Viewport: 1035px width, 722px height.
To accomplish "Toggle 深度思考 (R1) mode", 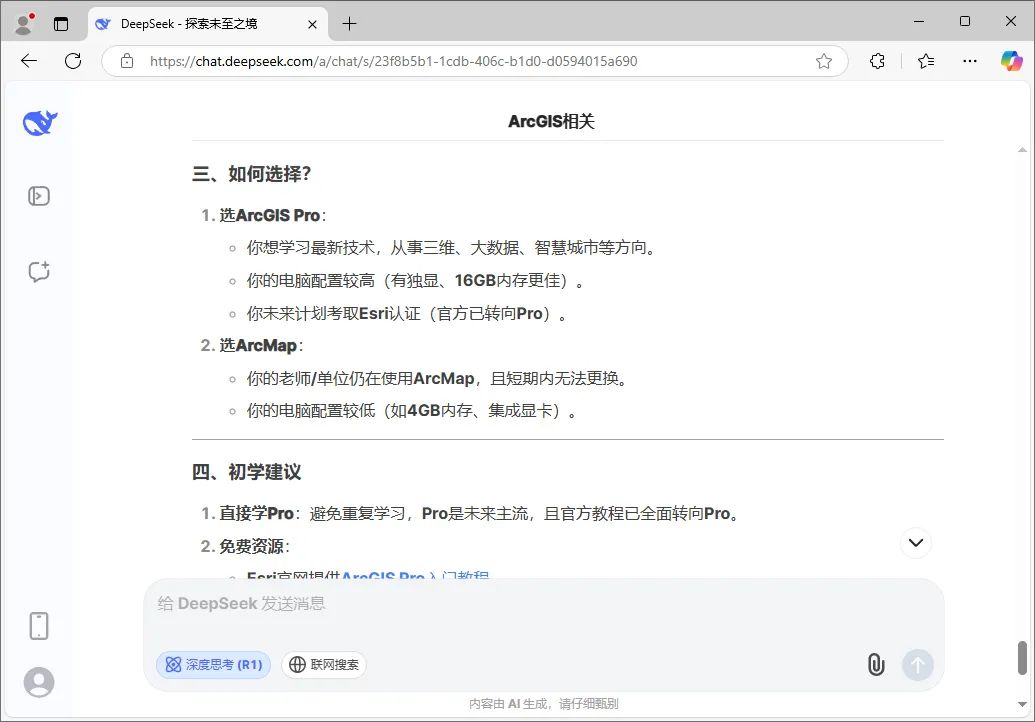I will pyautogui.click(x=213, y=664).
